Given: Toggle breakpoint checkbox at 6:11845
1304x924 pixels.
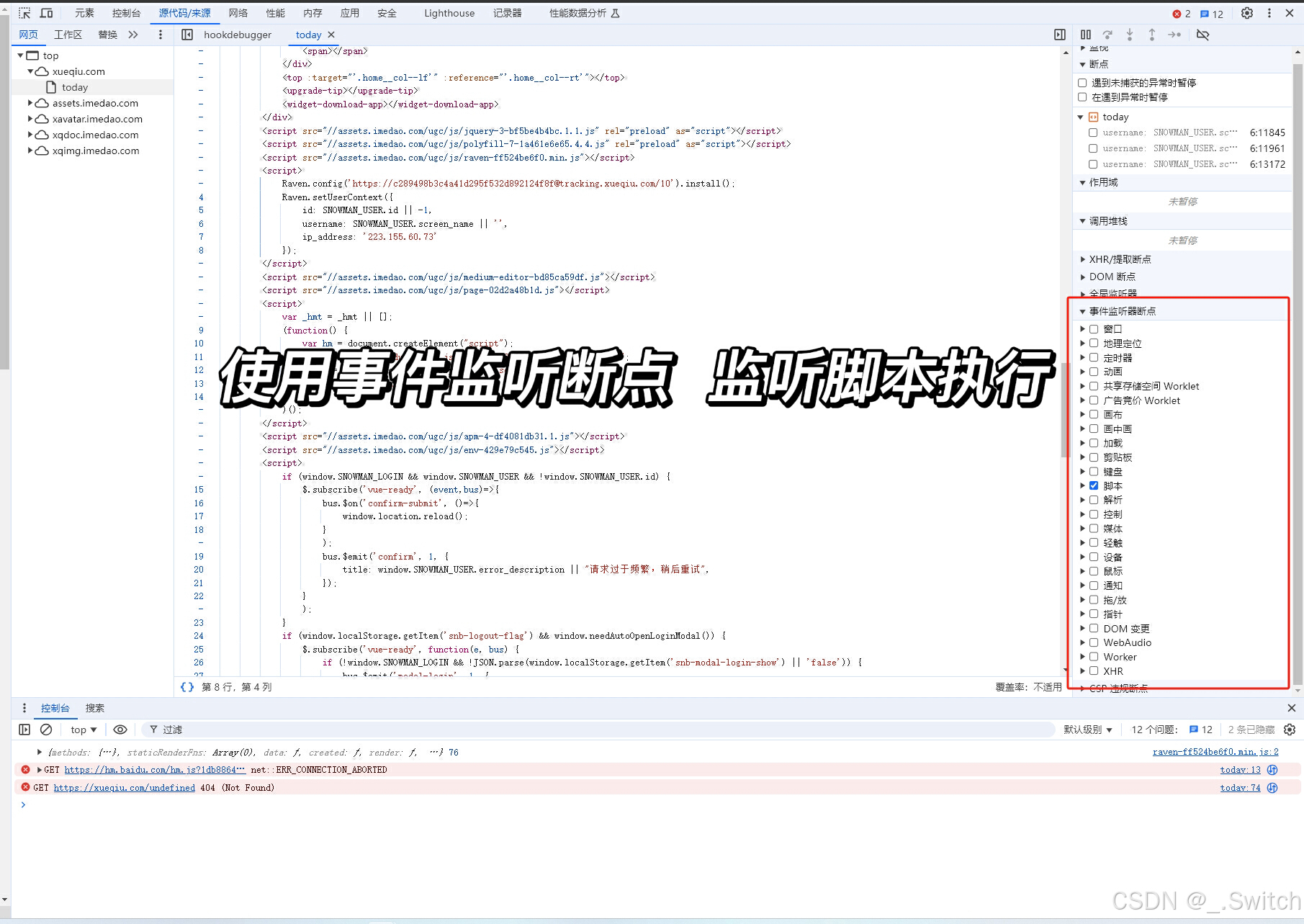Looking at the screenshot, I should pos(1093,133).
